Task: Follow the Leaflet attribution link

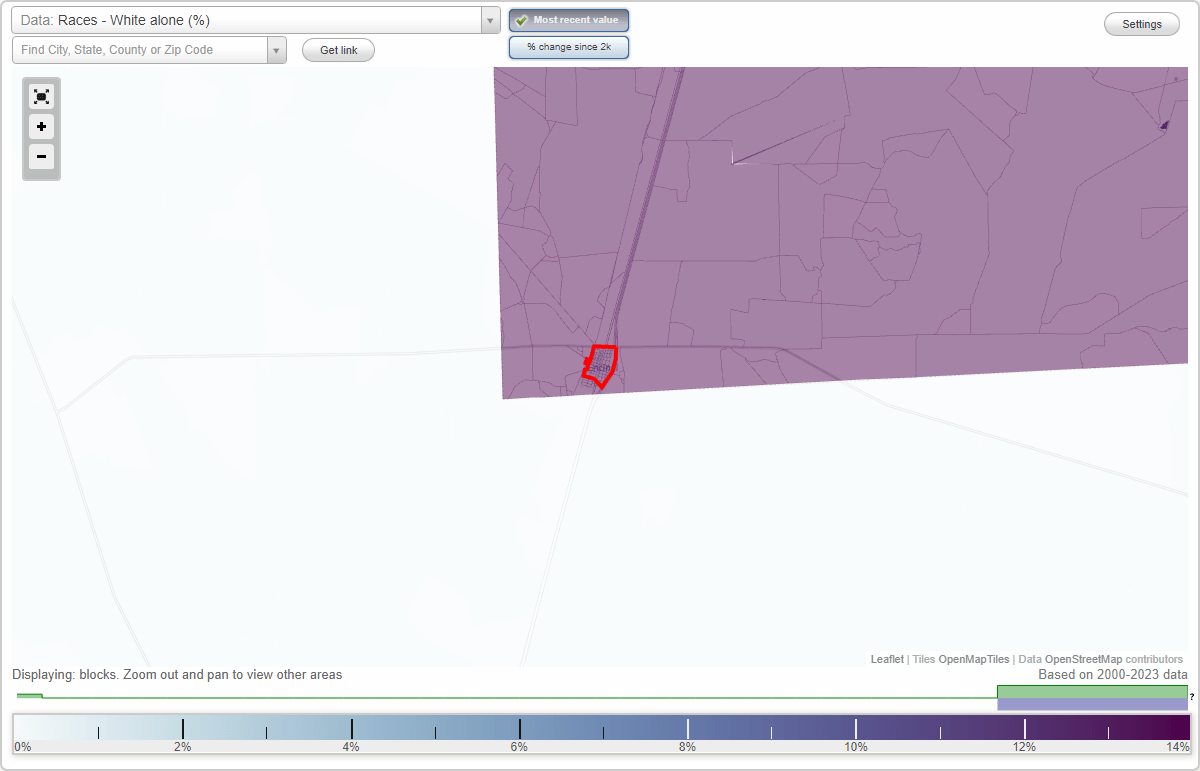Action: point(886,659)
